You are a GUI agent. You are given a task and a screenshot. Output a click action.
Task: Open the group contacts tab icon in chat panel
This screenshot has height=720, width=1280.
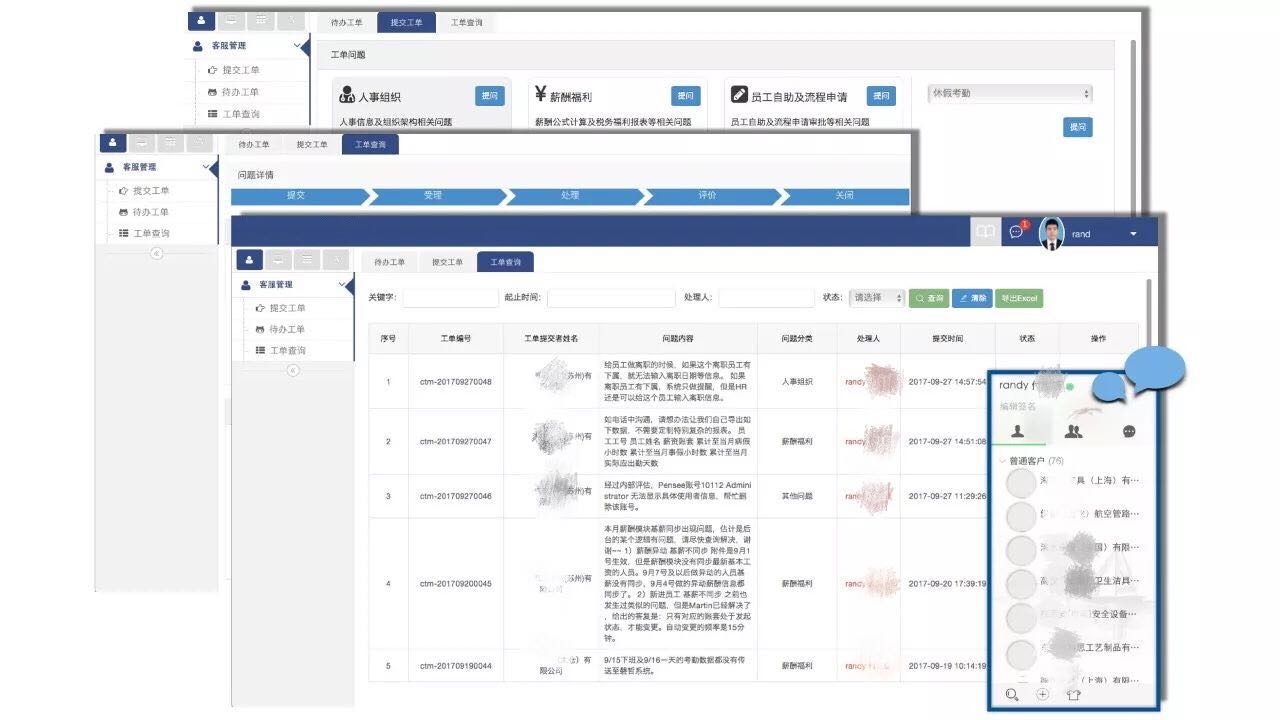coord(1073,431)
